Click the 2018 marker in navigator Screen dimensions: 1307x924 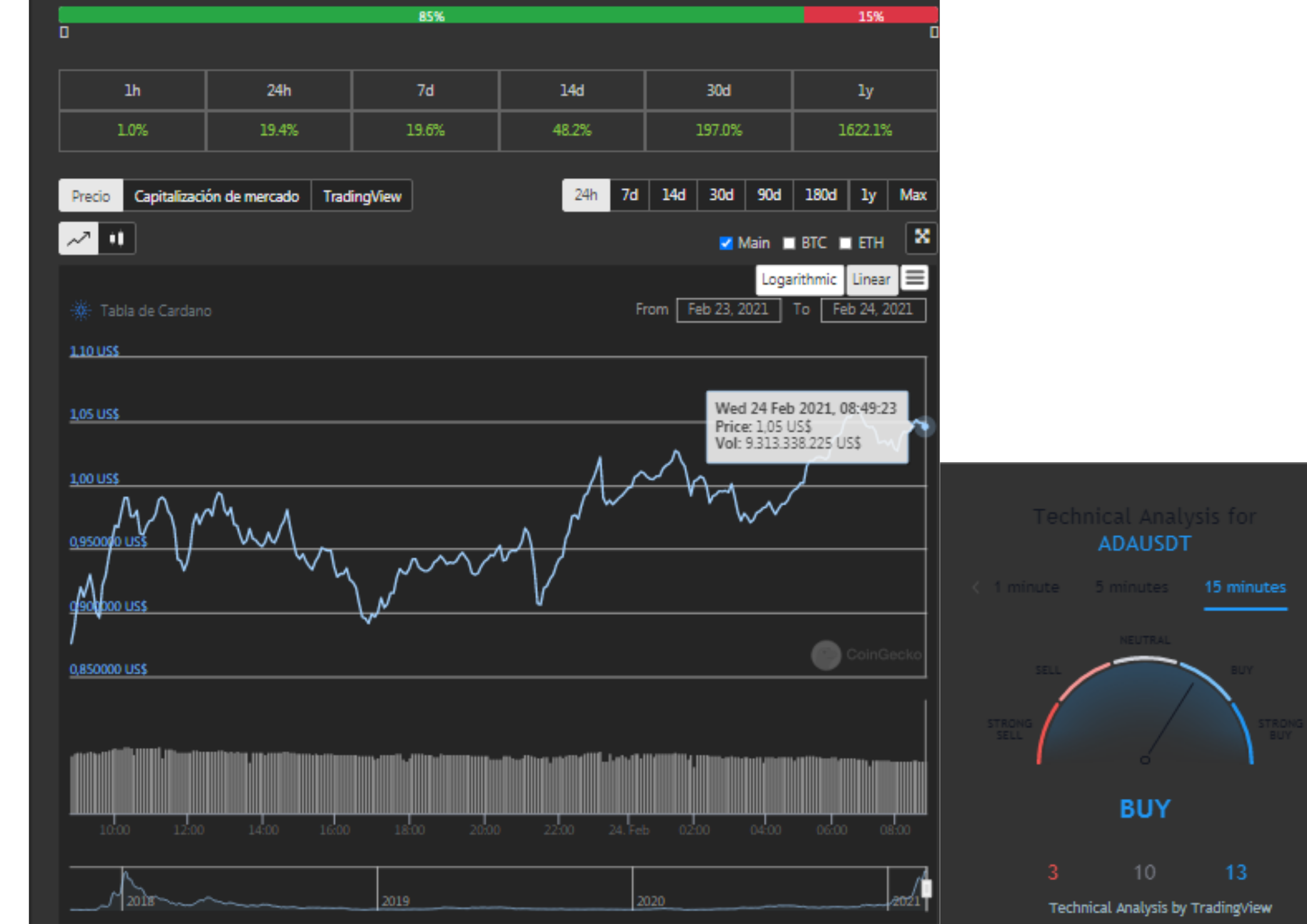(x=140, y=901)
